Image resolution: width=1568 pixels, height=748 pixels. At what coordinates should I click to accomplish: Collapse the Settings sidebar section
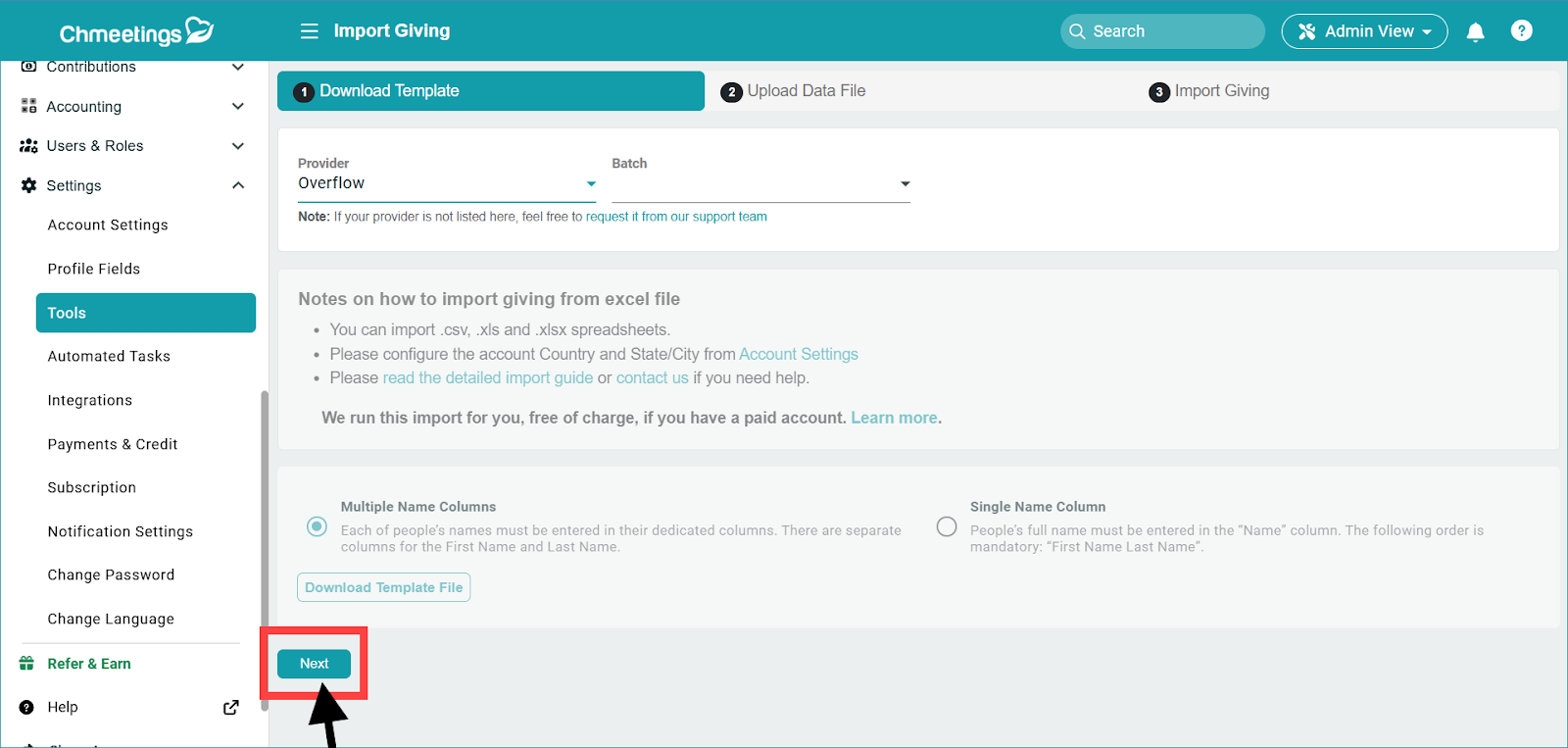pyautogui.click(x=238, y=185)
